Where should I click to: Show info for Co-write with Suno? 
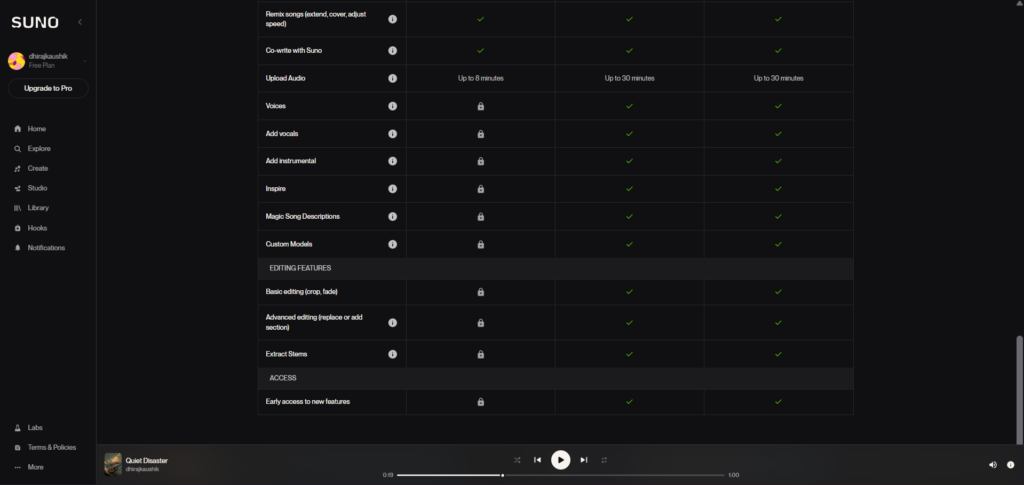tap(392, 50)
